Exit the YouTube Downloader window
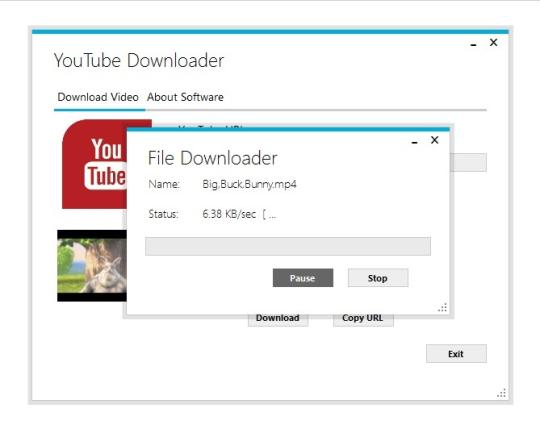 (x=456, y=354)
